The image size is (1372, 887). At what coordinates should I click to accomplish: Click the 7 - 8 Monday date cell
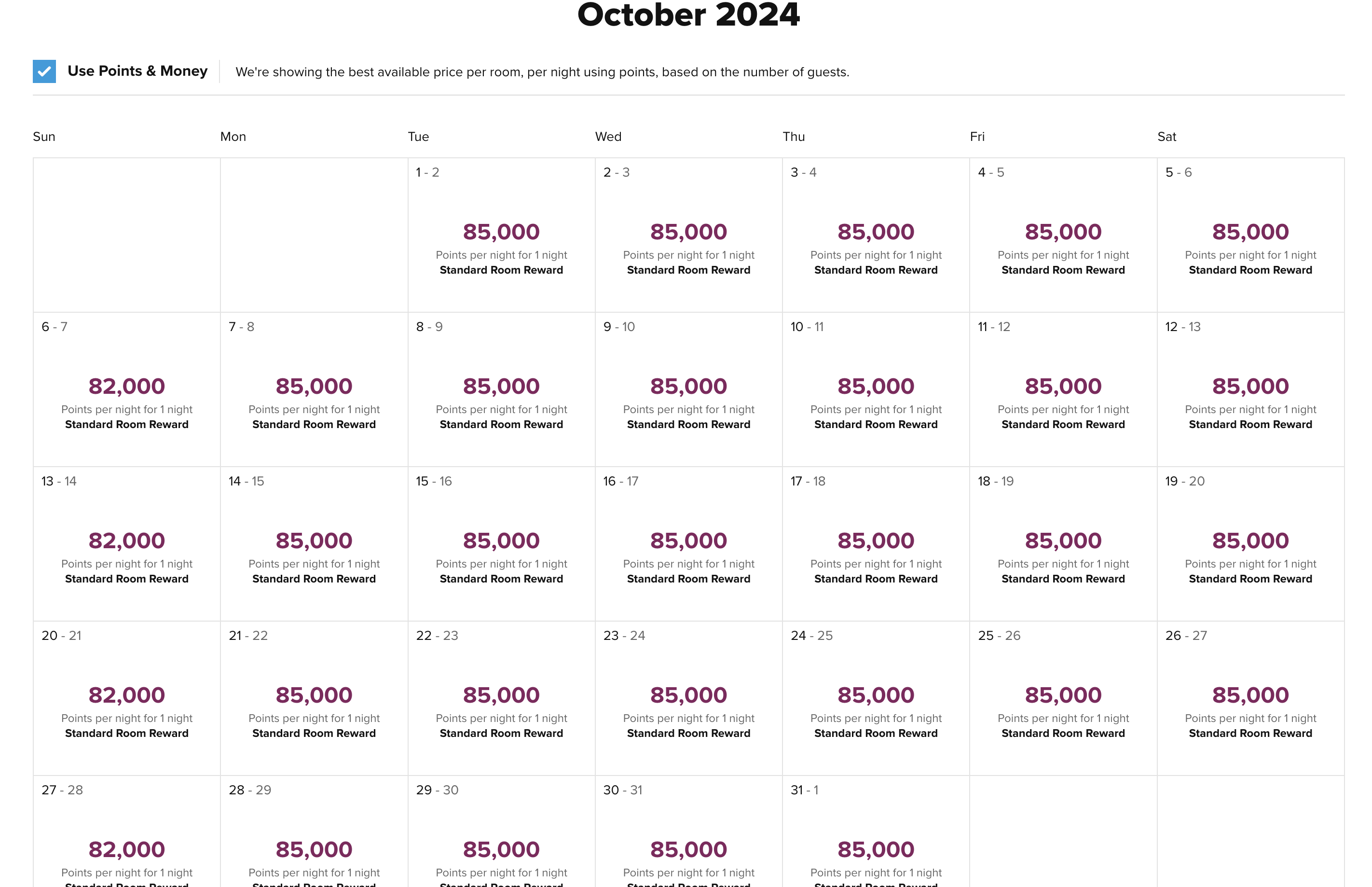coord(314,389)
